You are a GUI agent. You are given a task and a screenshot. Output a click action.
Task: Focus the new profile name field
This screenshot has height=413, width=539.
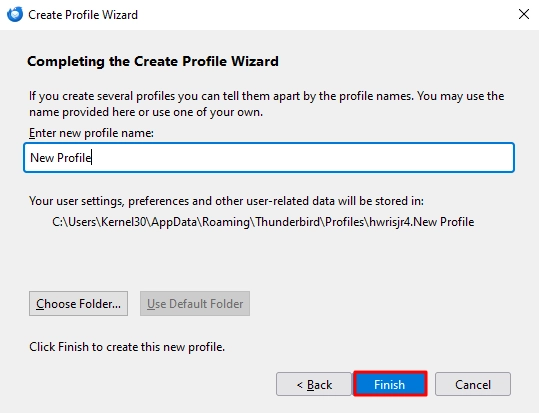(x=269, y=157)
